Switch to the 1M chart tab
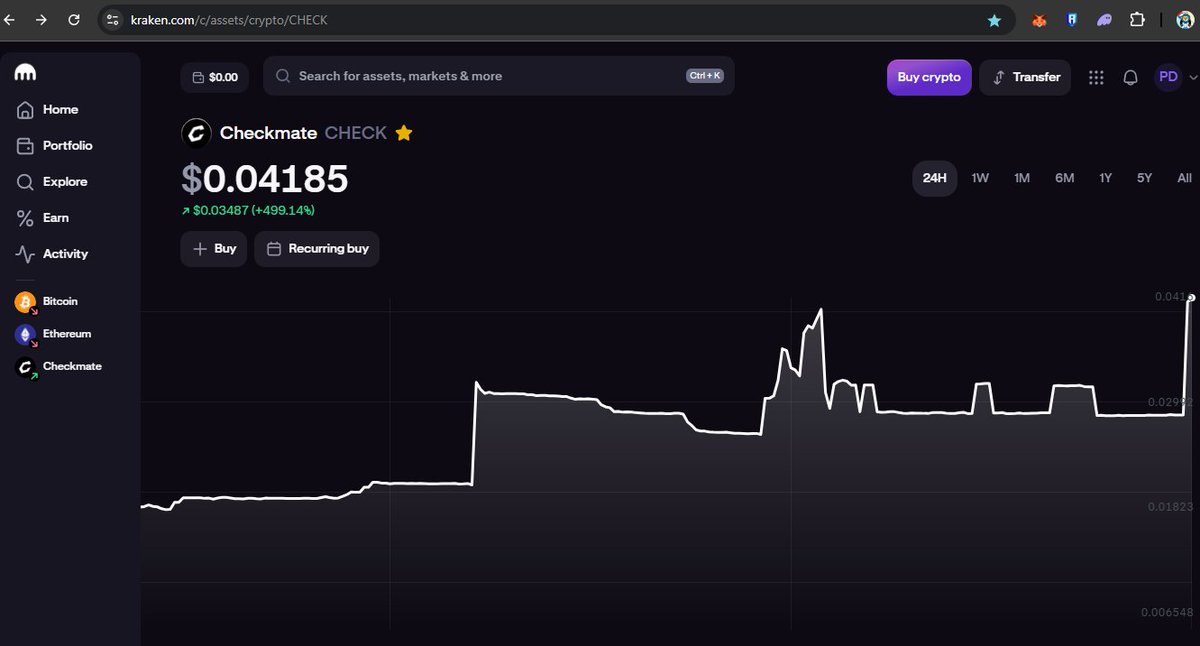Viewport: 1200px width, 646px height. coord(1021,177)
